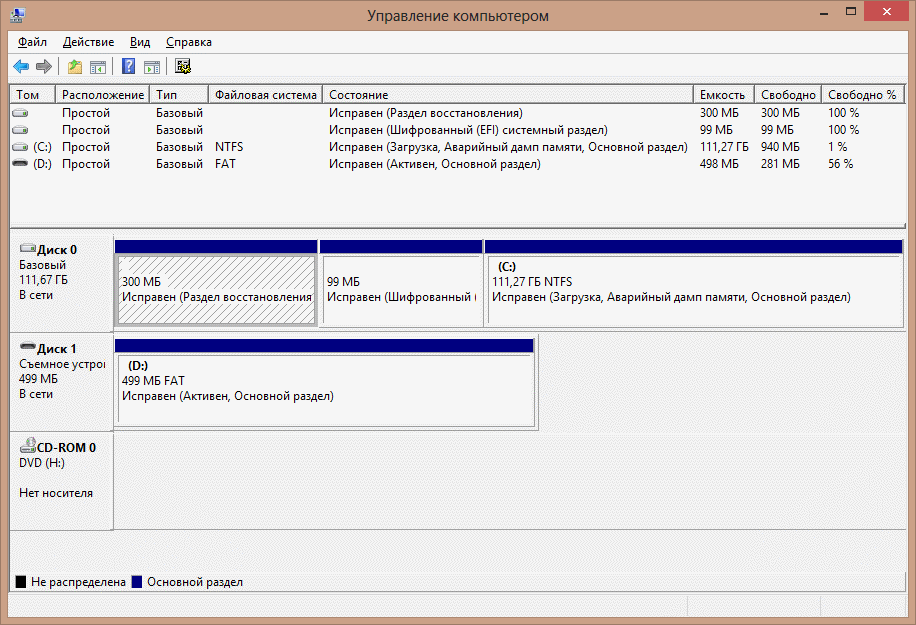Click the Съемное устройство label under Диск 1
916x625 pixels.
pos(62,364)
